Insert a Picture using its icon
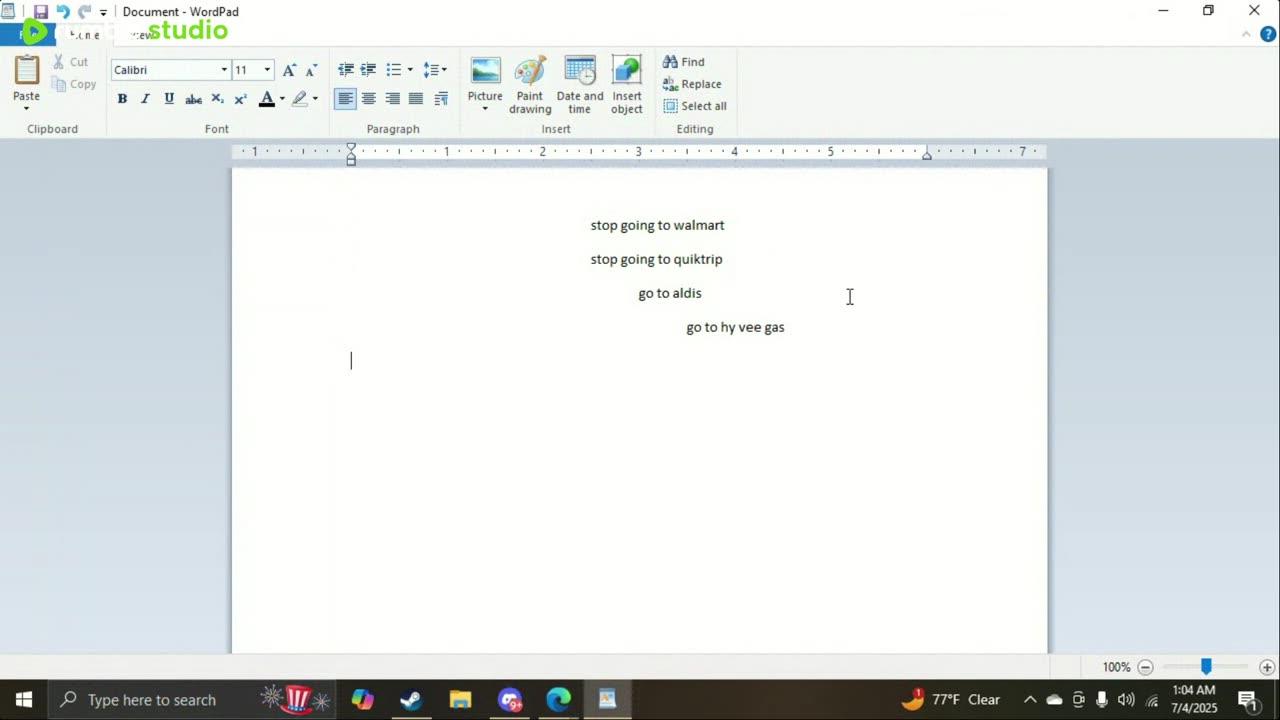Screen dimensions: 1280x720 click(x=485, y=71)
